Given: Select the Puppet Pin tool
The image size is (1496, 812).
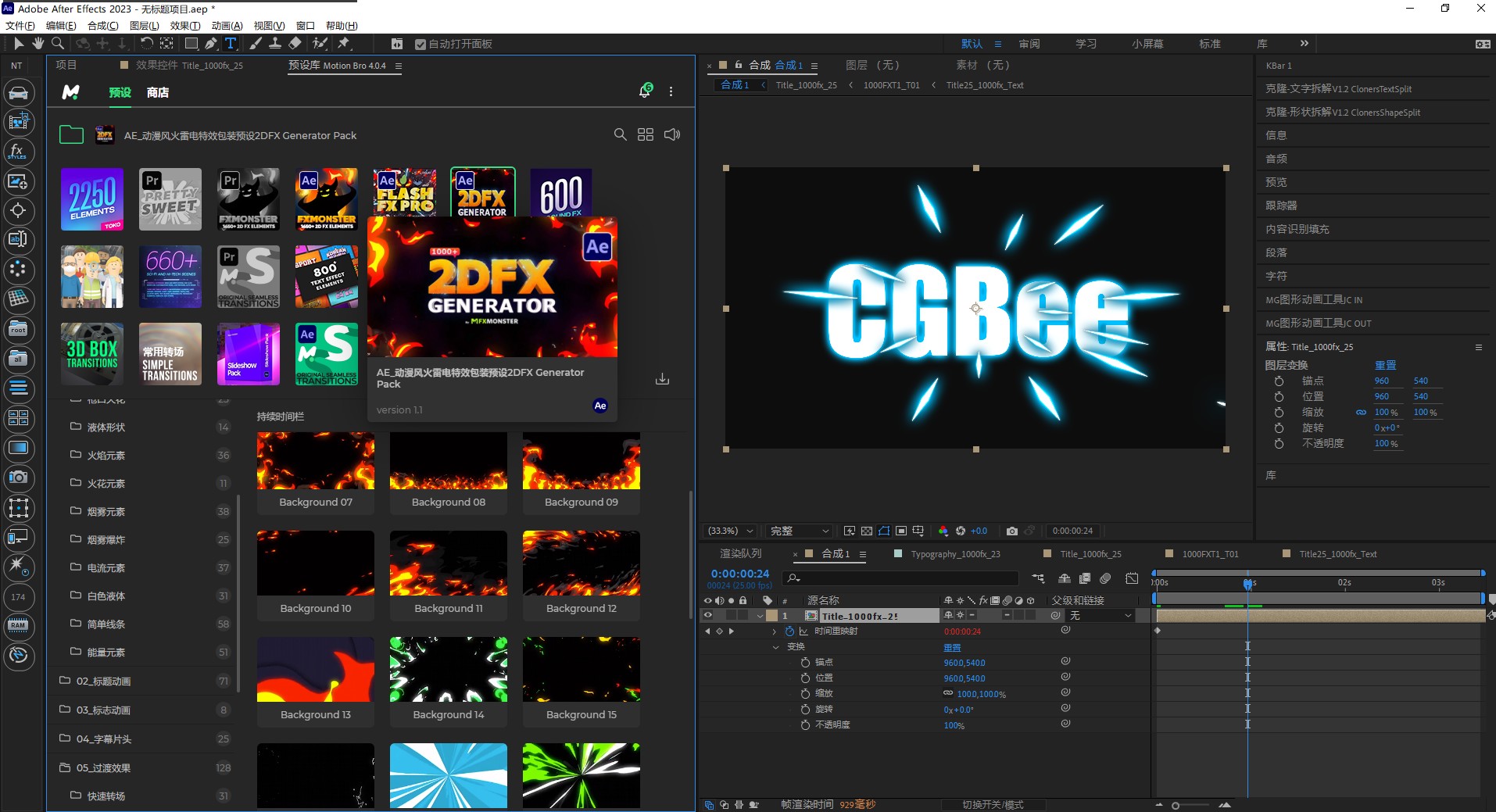Looking at the screenshot, I should (x=344, y=44).
